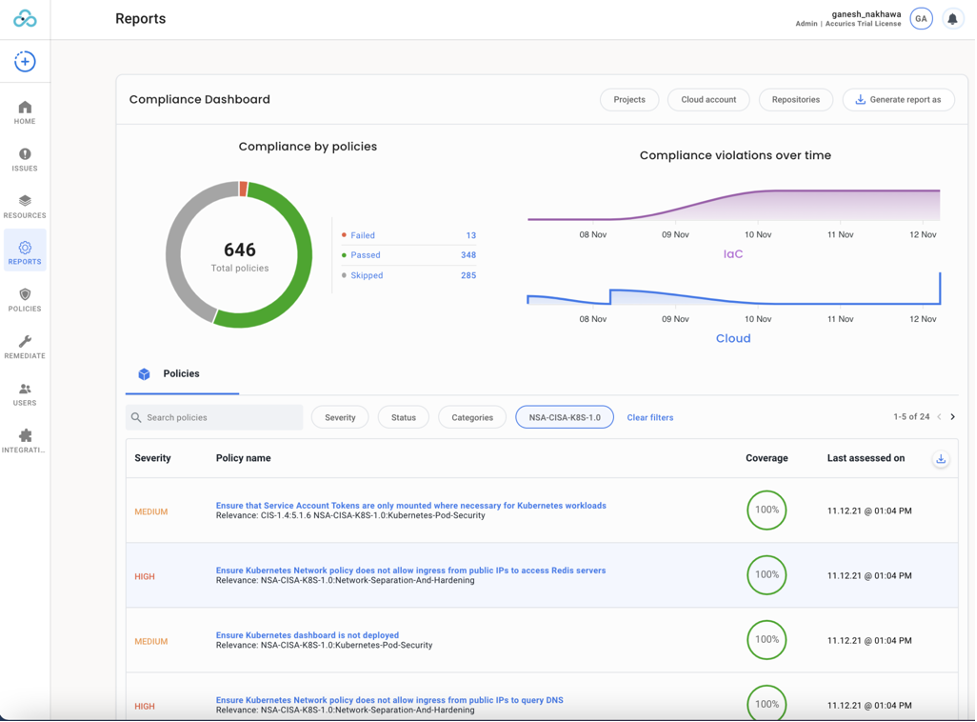Open the Categories filter

pyautogui.click(x=472, y=417)
